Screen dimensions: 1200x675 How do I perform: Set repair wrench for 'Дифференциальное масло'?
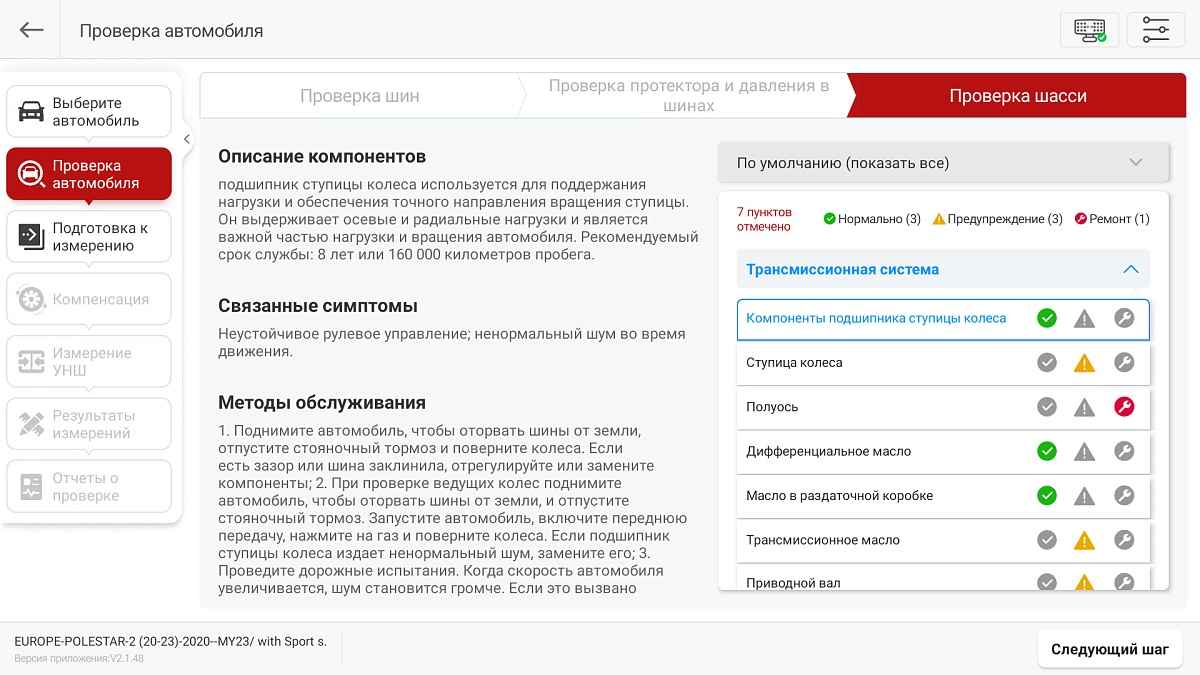pos(1124,451)
